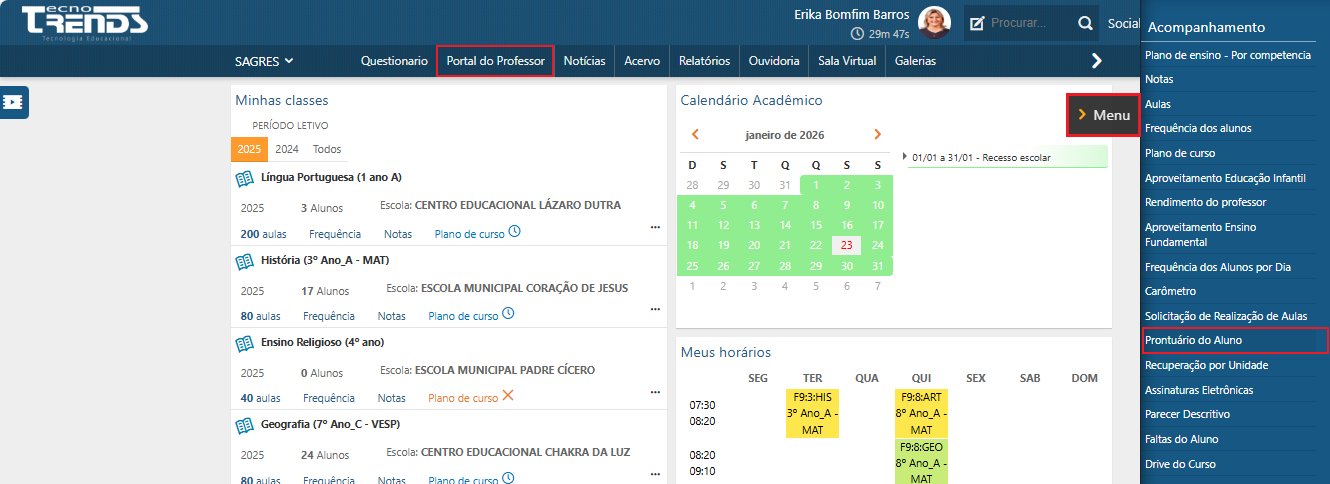The image size is (1330, 484).
Task: Click clock icon beside História Plano de curso
Action: click(508, 314)
